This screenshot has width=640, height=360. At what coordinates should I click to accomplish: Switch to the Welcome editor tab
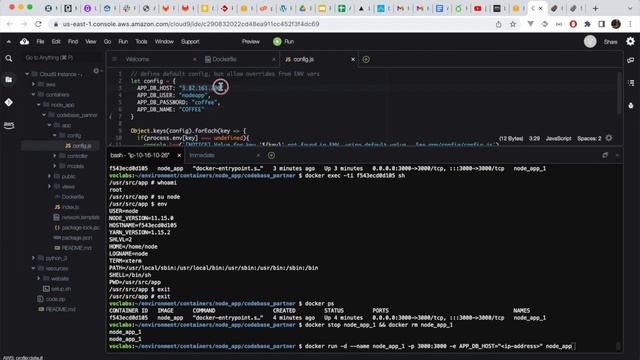click(137, 60)
